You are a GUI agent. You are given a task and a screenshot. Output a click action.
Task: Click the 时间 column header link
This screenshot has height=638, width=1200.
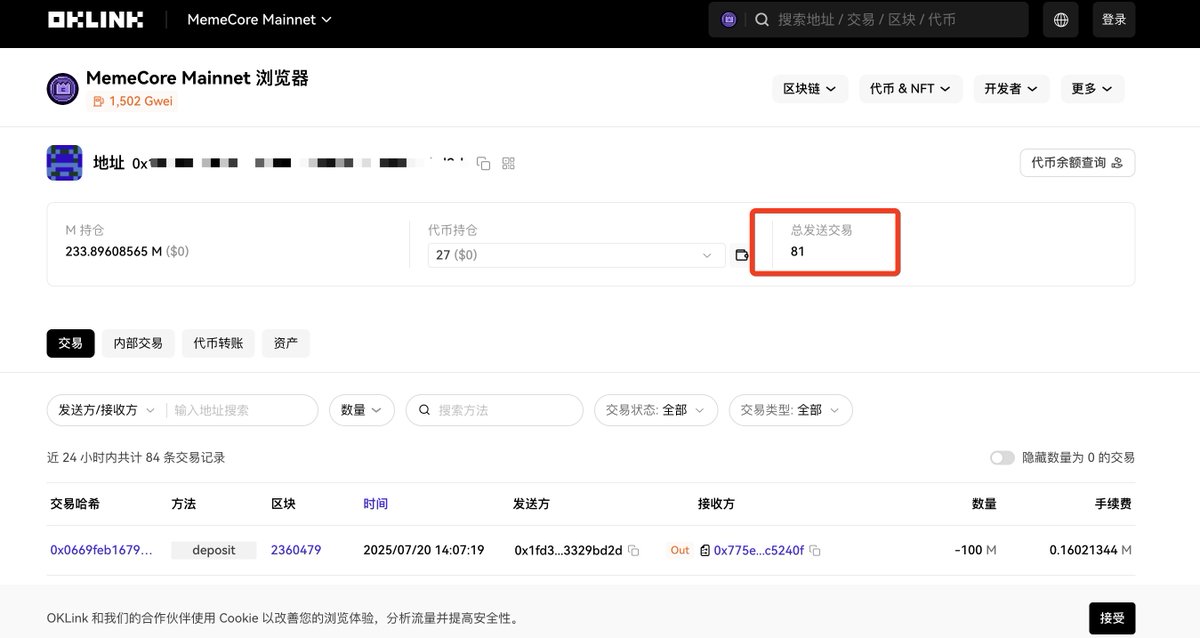click(x=376, y=504)
